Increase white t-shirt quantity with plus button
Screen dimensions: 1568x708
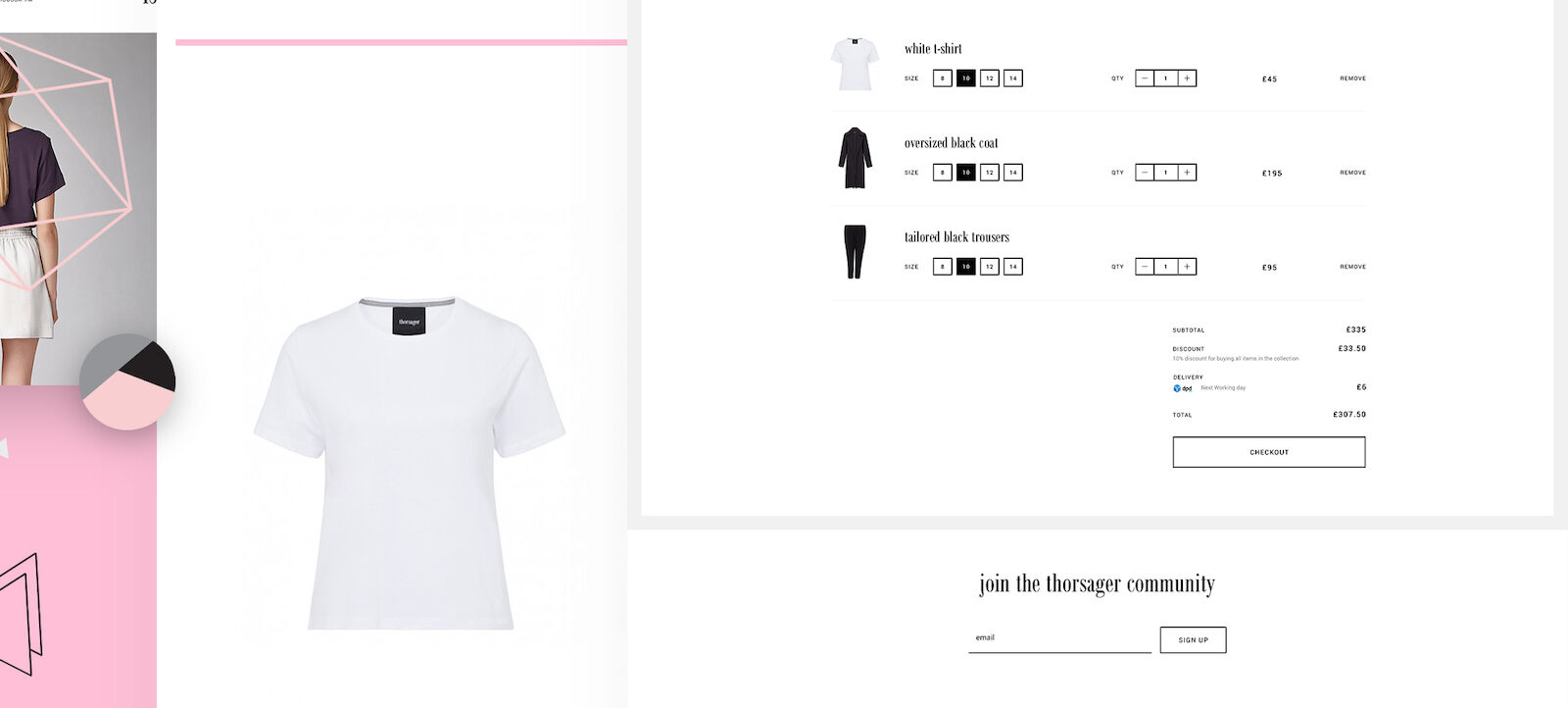pos(1187,78)
